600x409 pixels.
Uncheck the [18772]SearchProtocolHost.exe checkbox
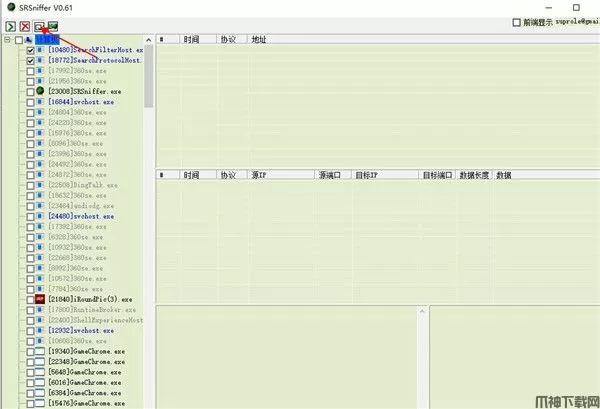pyautogui.click(x=30, y=61)
